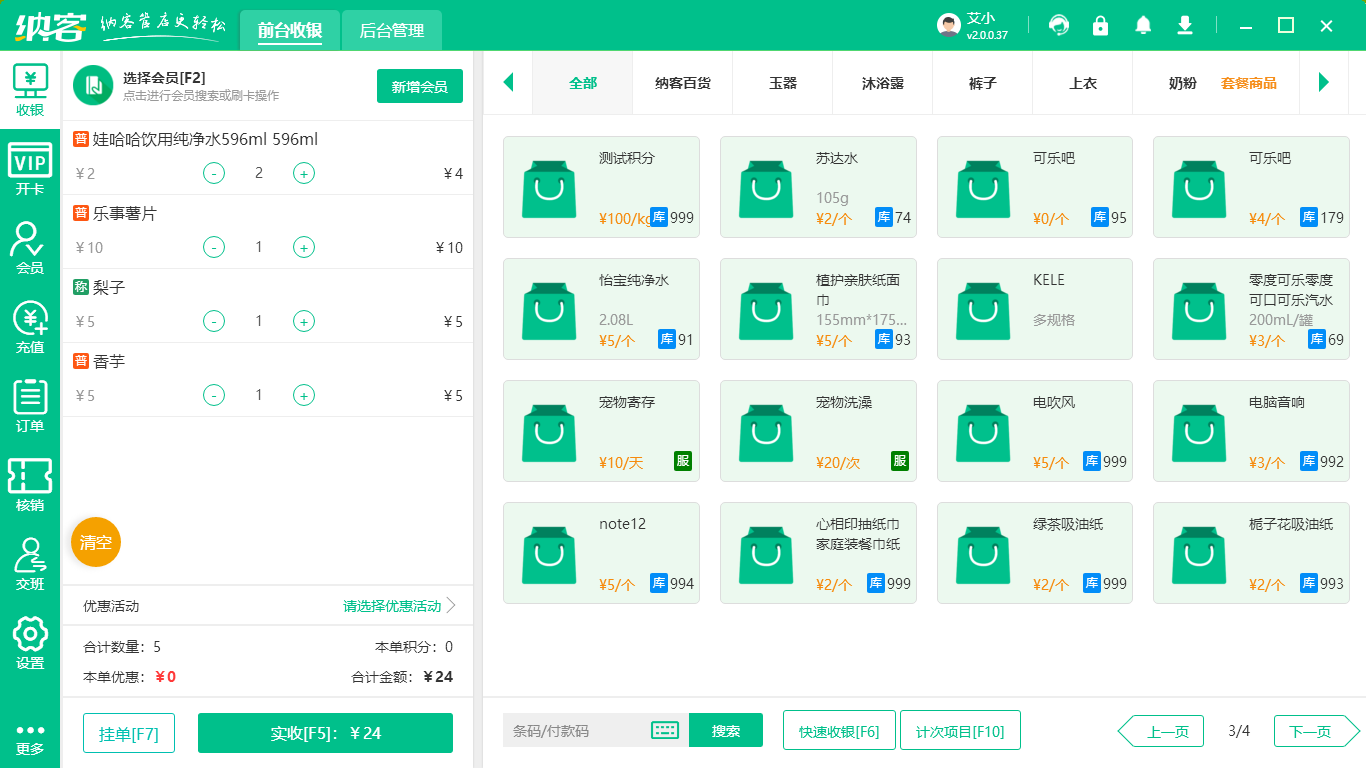This screenshot has width=1366, height=768.
Task: Click the download icon in title bar
Action: 1185,25
